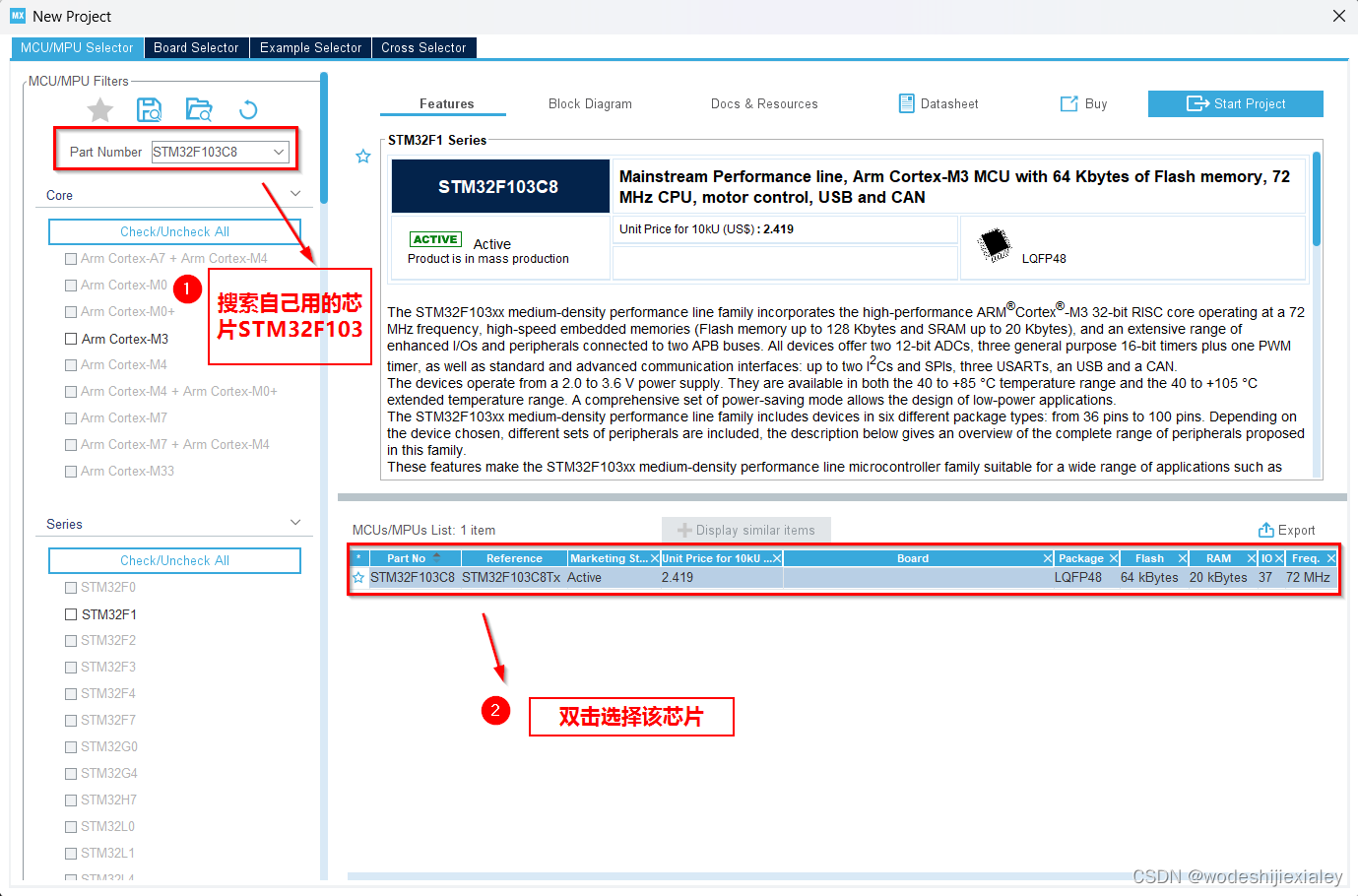Click the filters panel vertical scrollbar
The image size is (1358, 896).
(324, 138)
